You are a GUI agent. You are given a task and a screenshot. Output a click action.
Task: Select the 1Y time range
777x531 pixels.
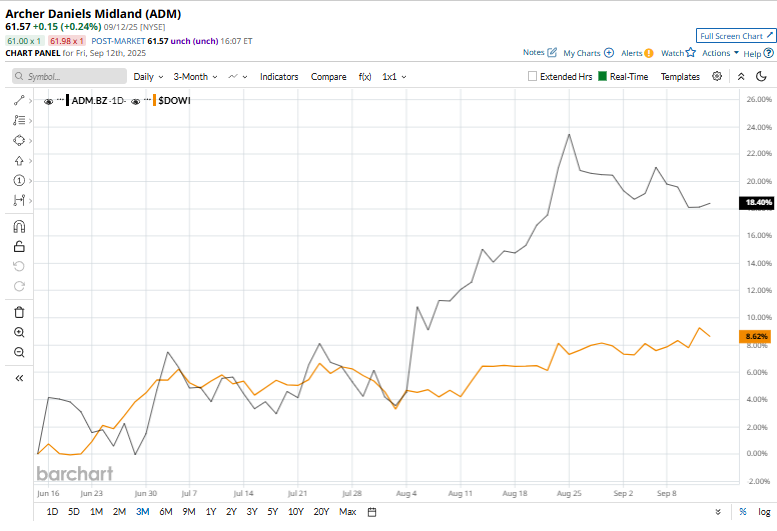click(211, 512)
